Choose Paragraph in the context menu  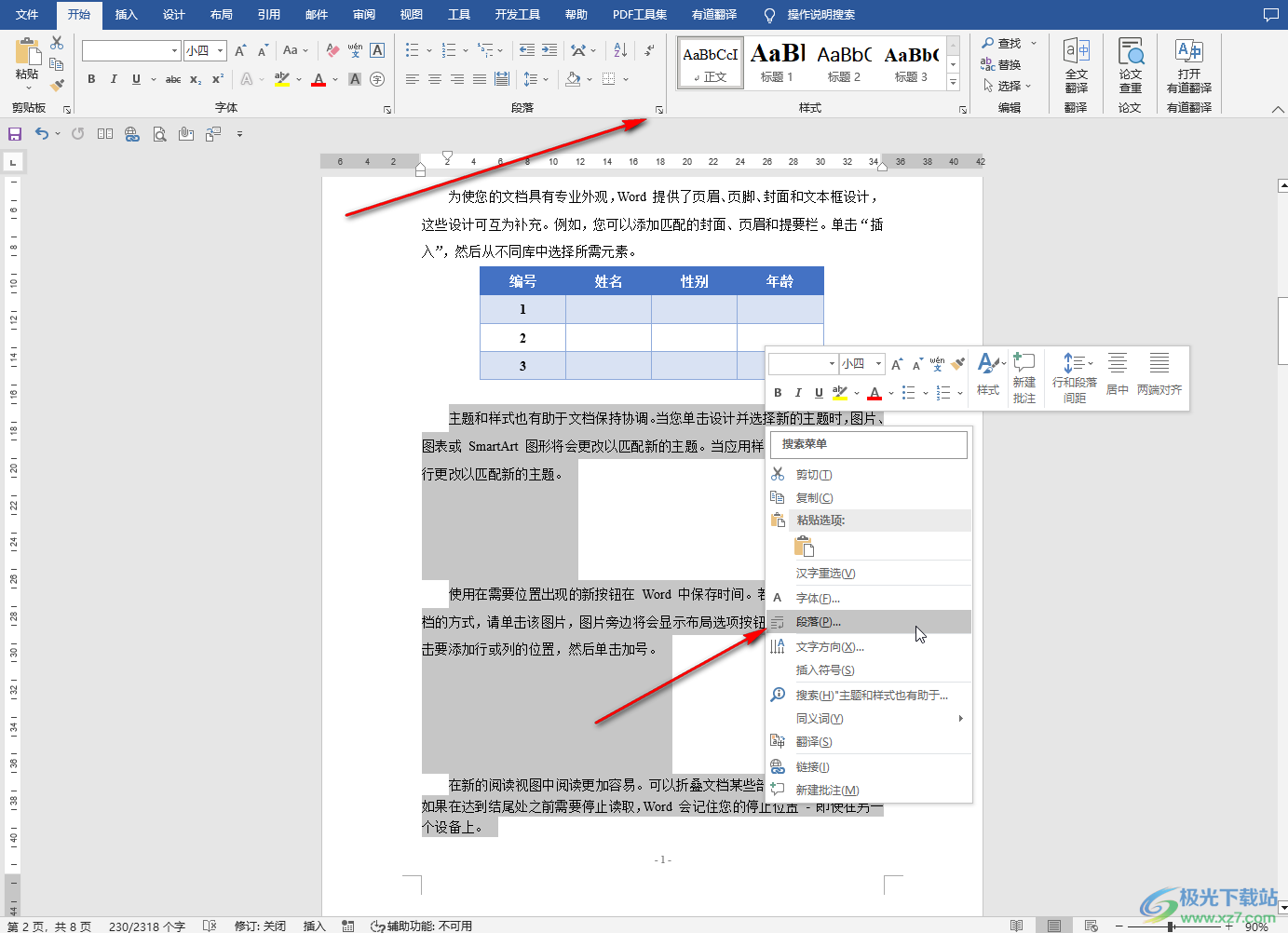tap(869, 622)
